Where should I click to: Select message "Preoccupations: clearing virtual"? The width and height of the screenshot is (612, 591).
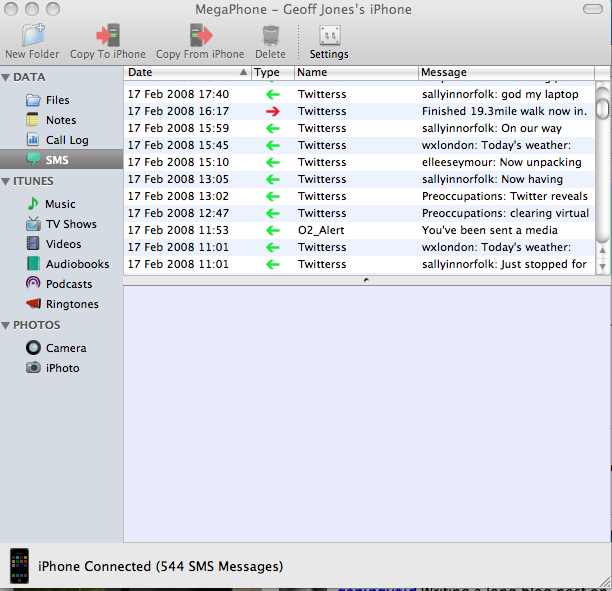pos(505,213)
